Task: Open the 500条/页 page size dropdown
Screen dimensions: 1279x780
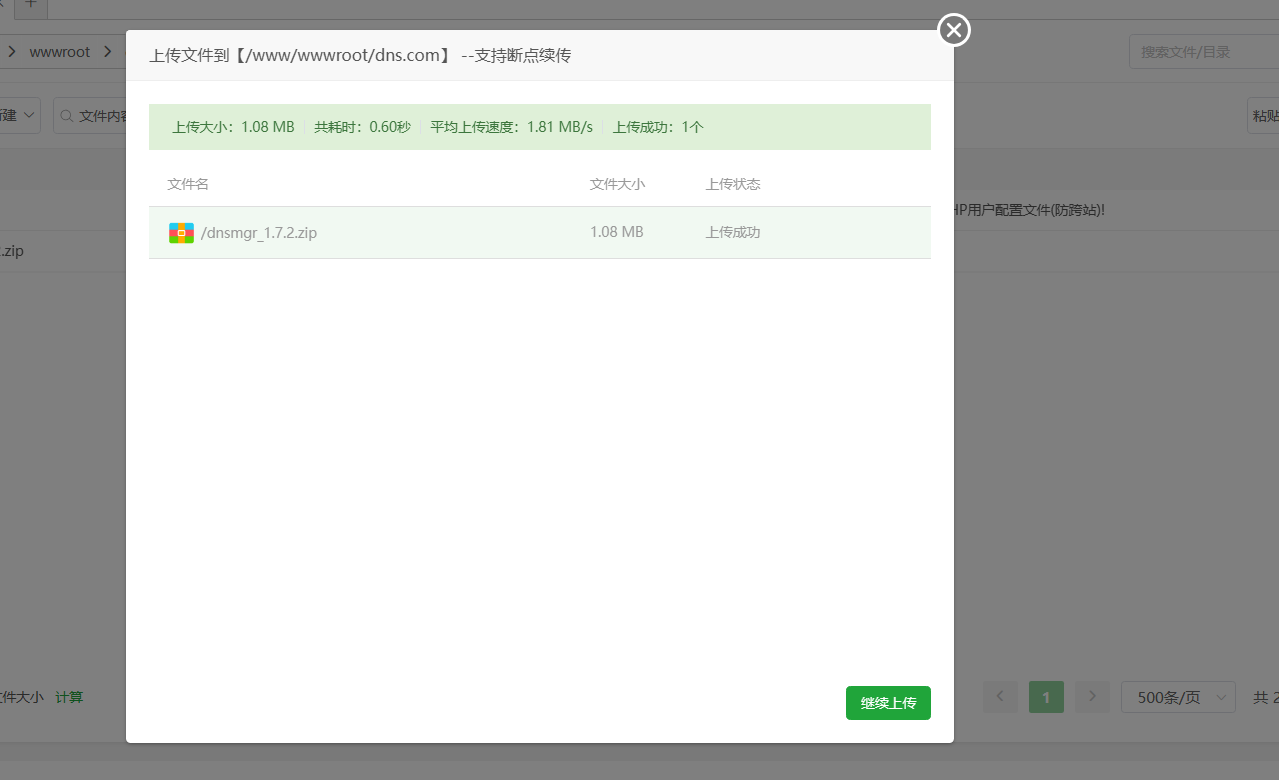Action: click(x=1178, y=697)
